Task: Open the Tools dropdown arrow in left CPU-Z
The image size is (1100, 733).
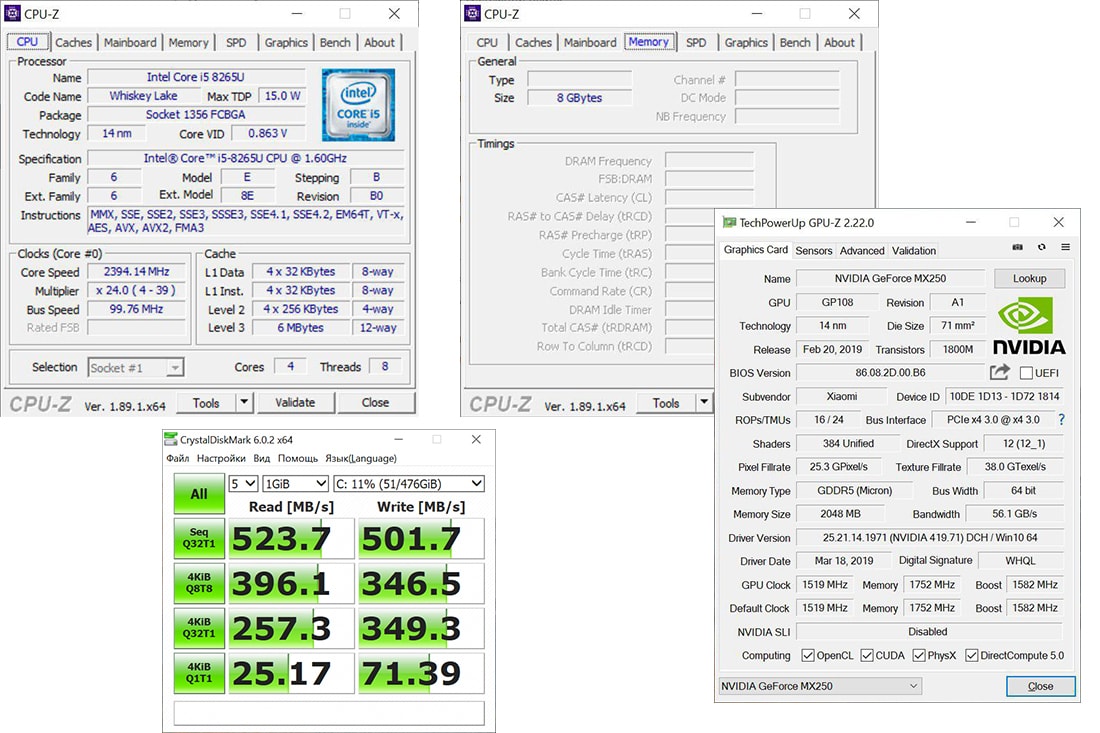Action: 243,403
